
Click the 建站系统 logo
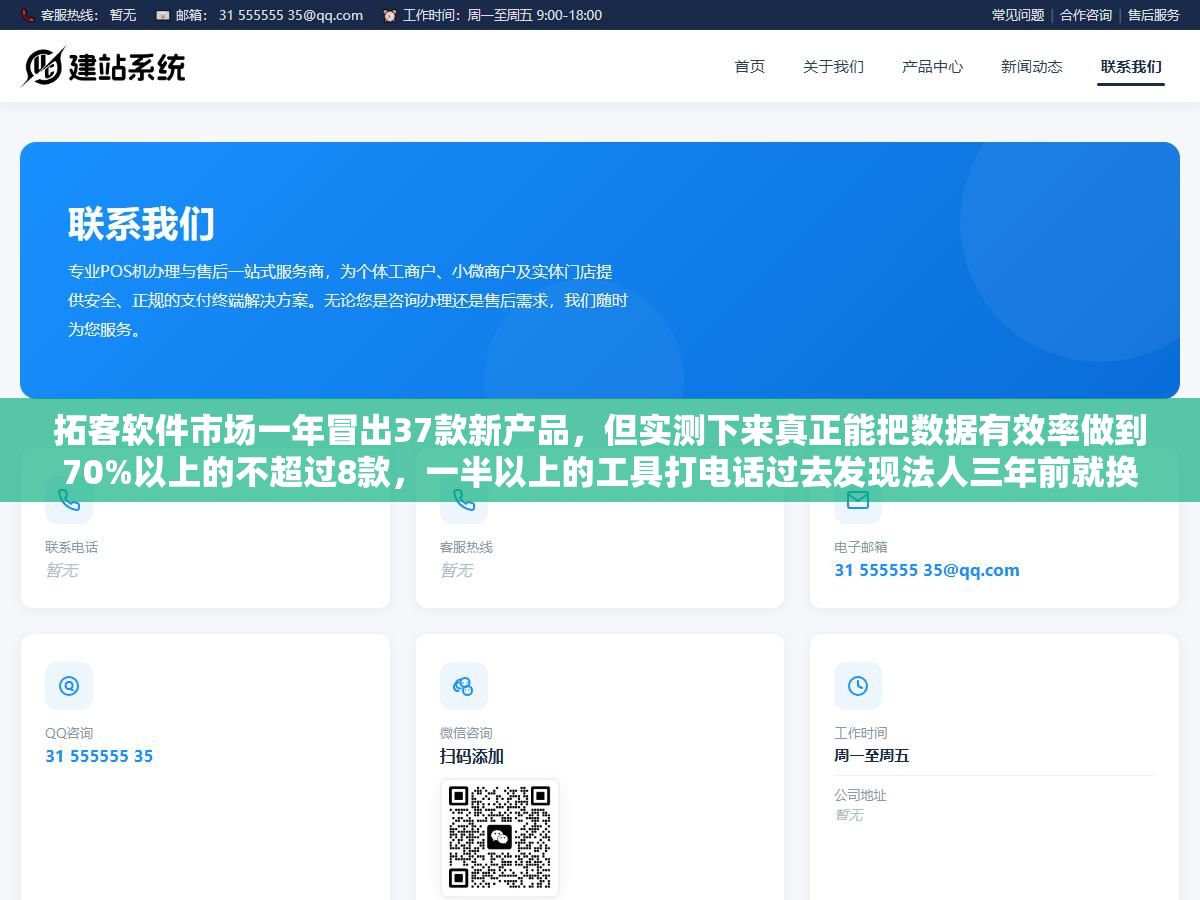coord(104,66)
